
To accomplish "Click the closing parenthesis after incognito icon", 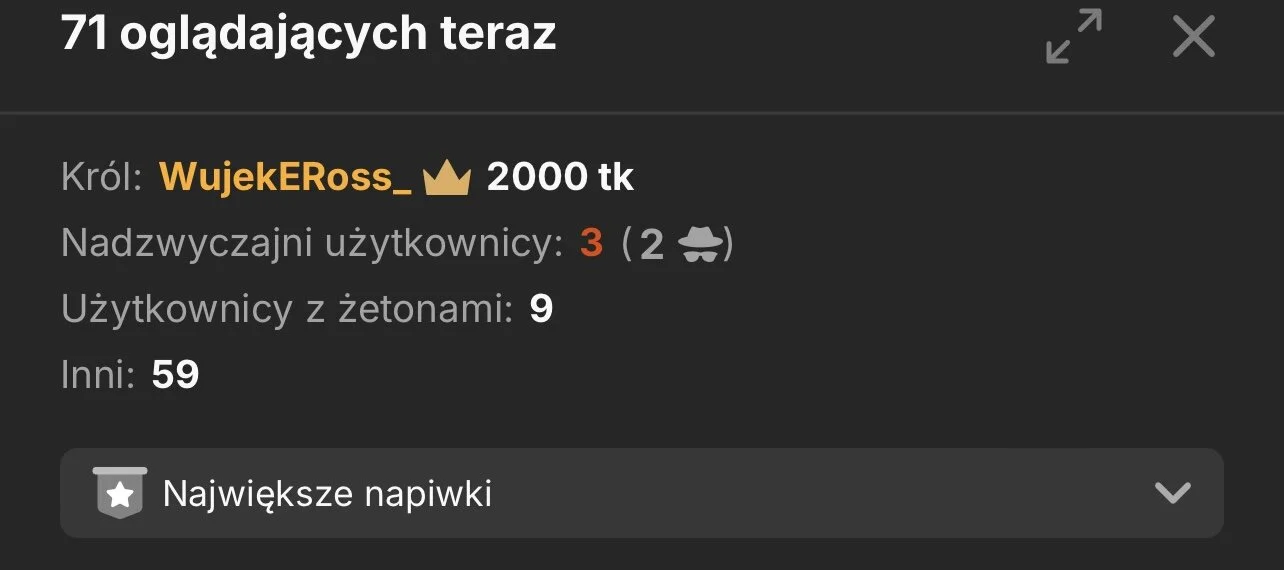I will coord(729,244).
